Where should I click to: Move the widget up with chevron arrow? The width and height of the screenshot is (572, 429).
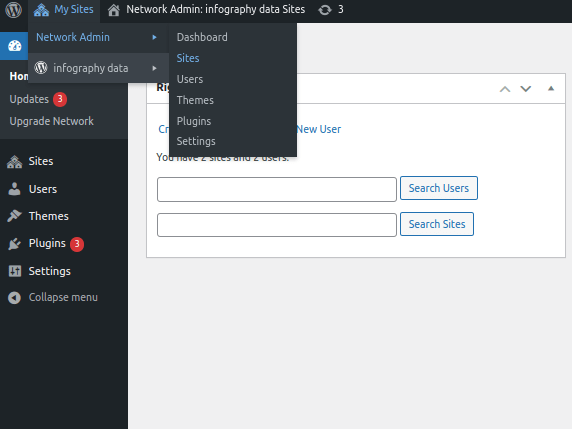pos(505,89)
